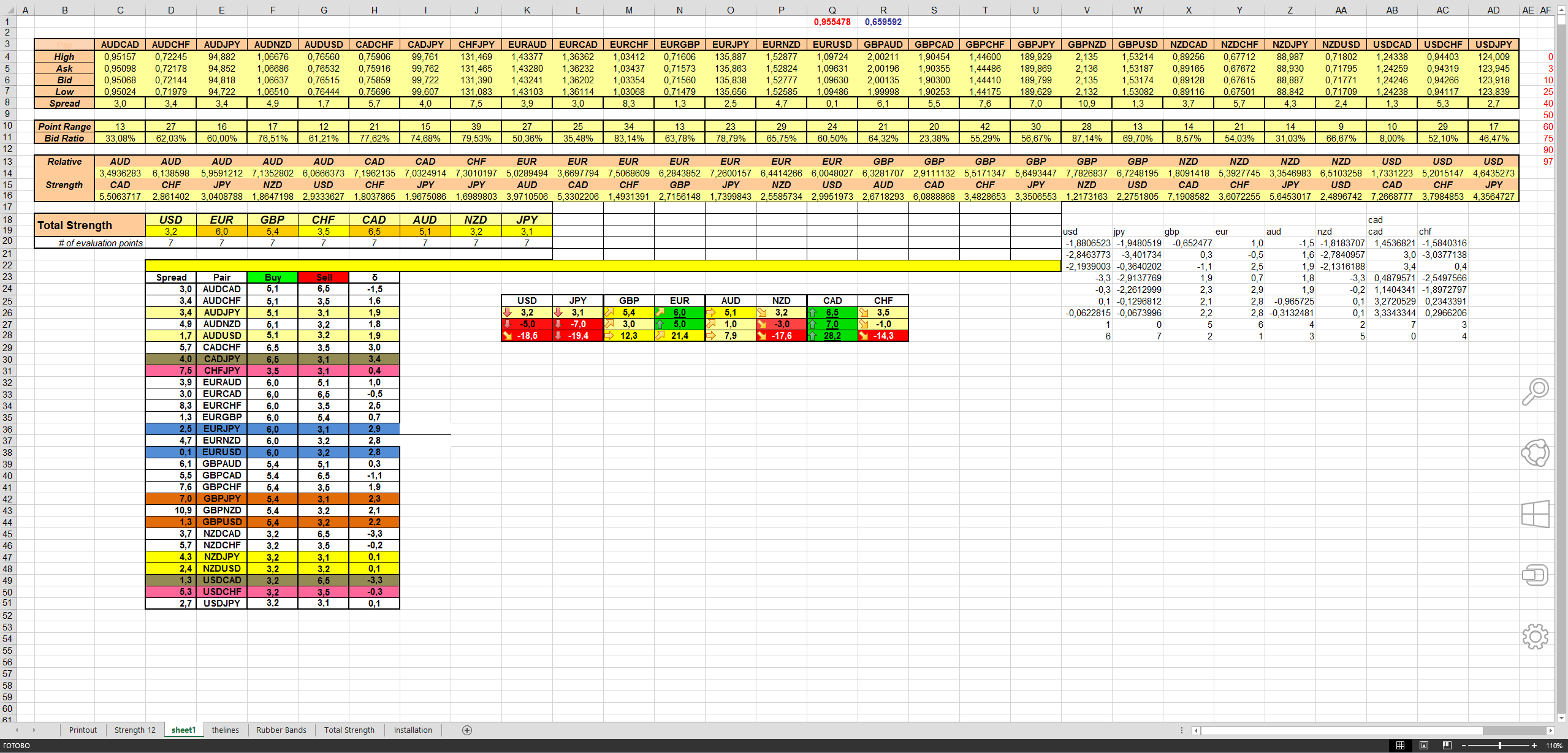
Task: Select the USDCAD cell in the pair list
Action: [222, 580]
